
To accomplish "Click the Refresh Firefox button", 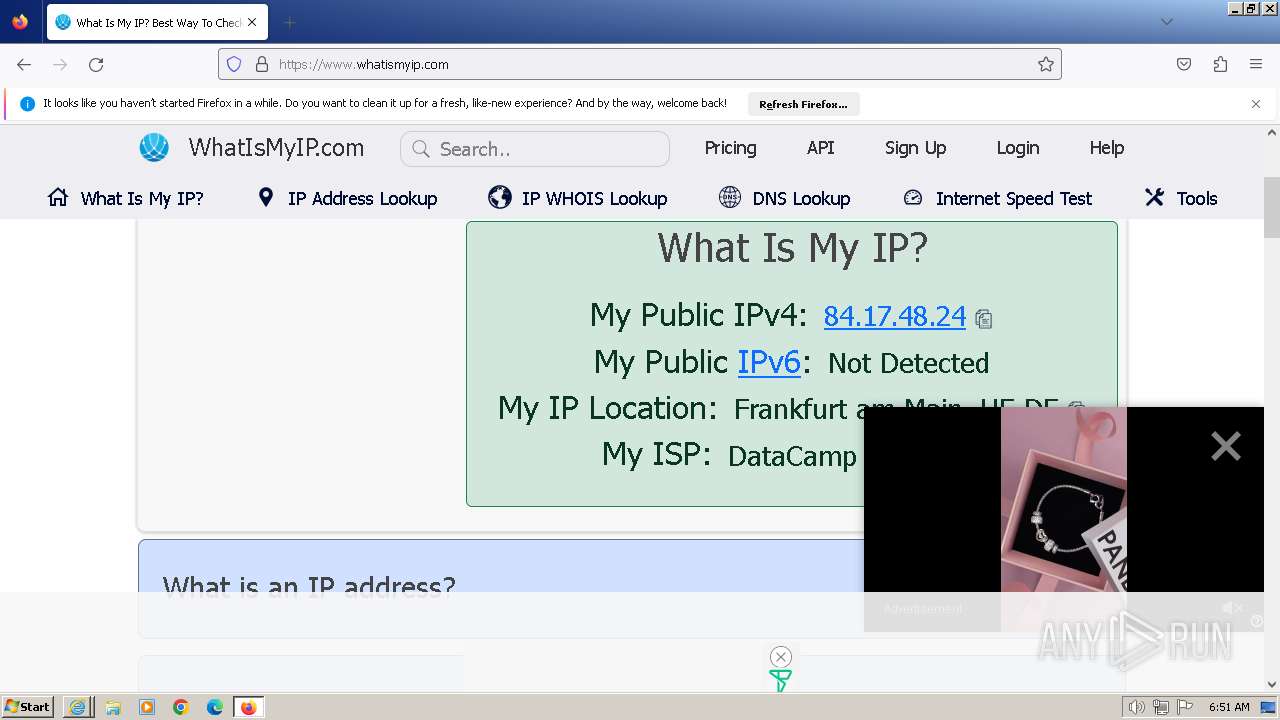I will coord(803,104).
